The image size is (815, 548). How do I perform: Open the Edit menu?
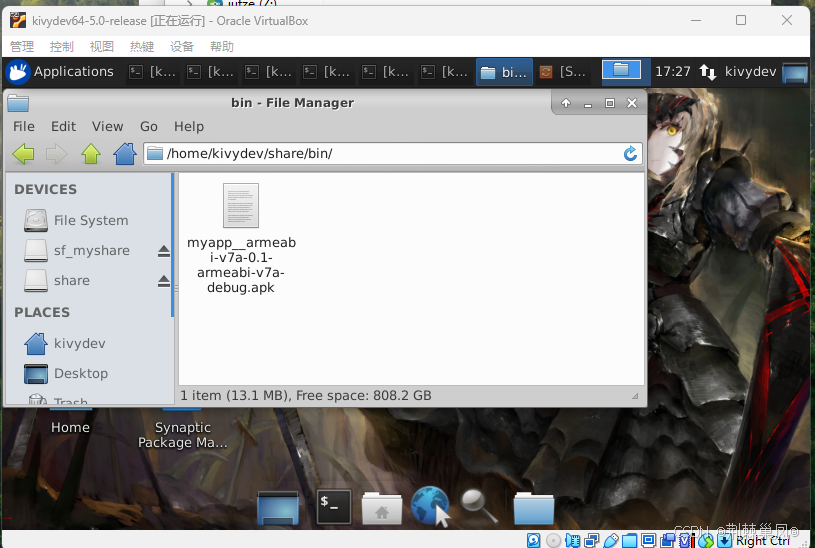coord(63,126)
